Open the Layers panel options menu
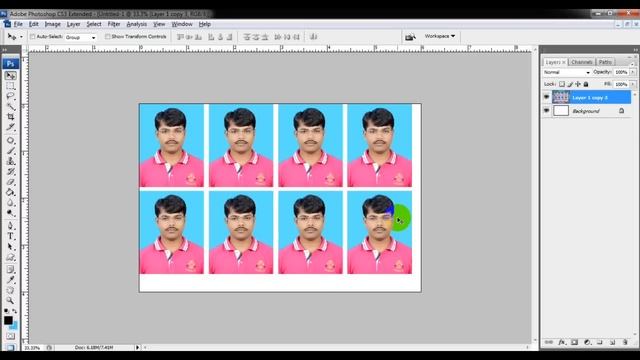 point(632,64)
